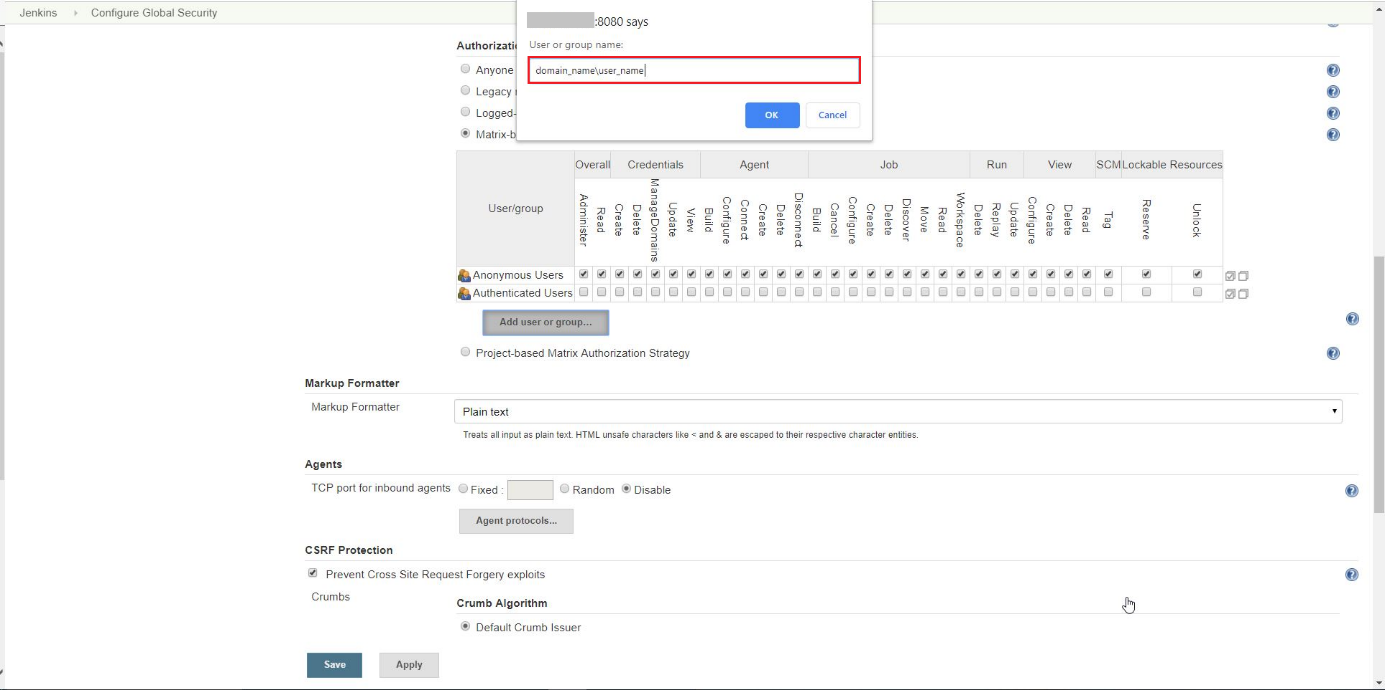Image resolution: width=1385 pixels, height=690 pixels.
Task: Save the security configuration
Action: click(x=335, y=665)
